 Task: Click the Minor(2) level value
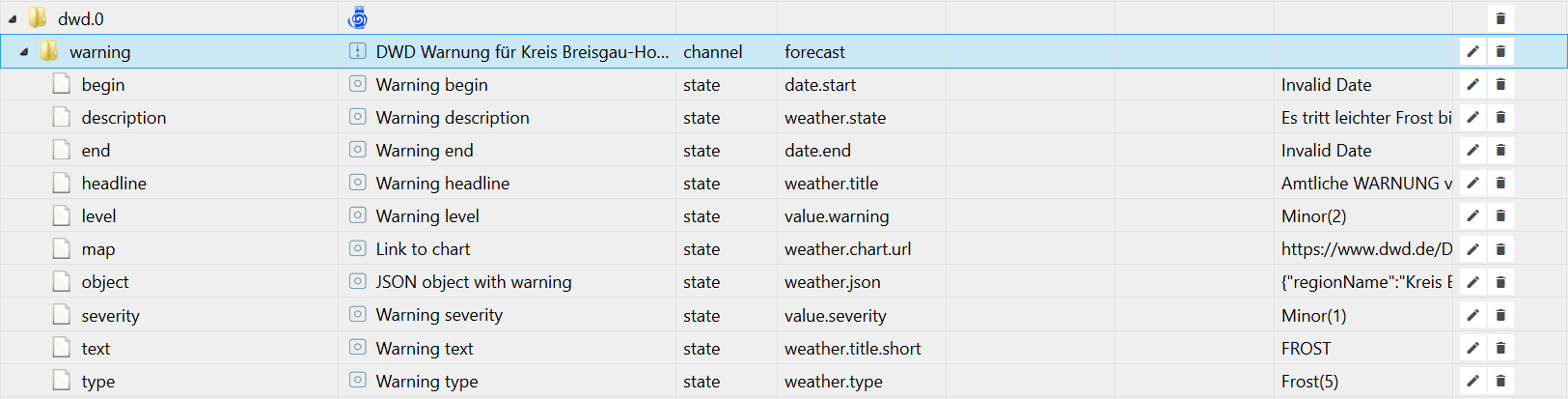coord(1313,216)
